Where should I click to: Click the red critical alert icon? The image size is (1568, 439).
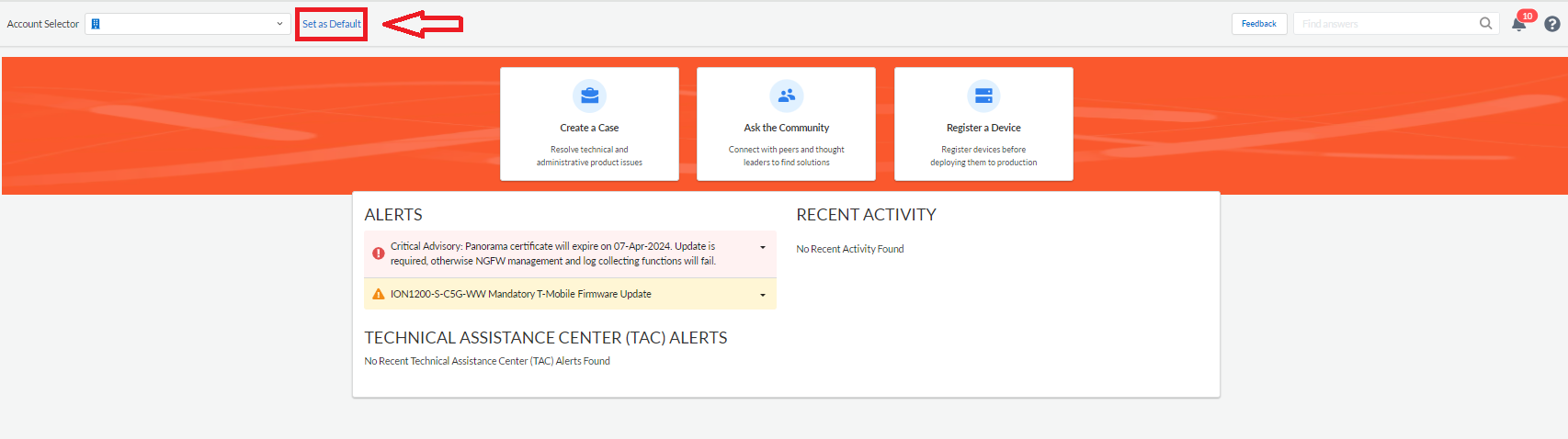pos(378,253)
